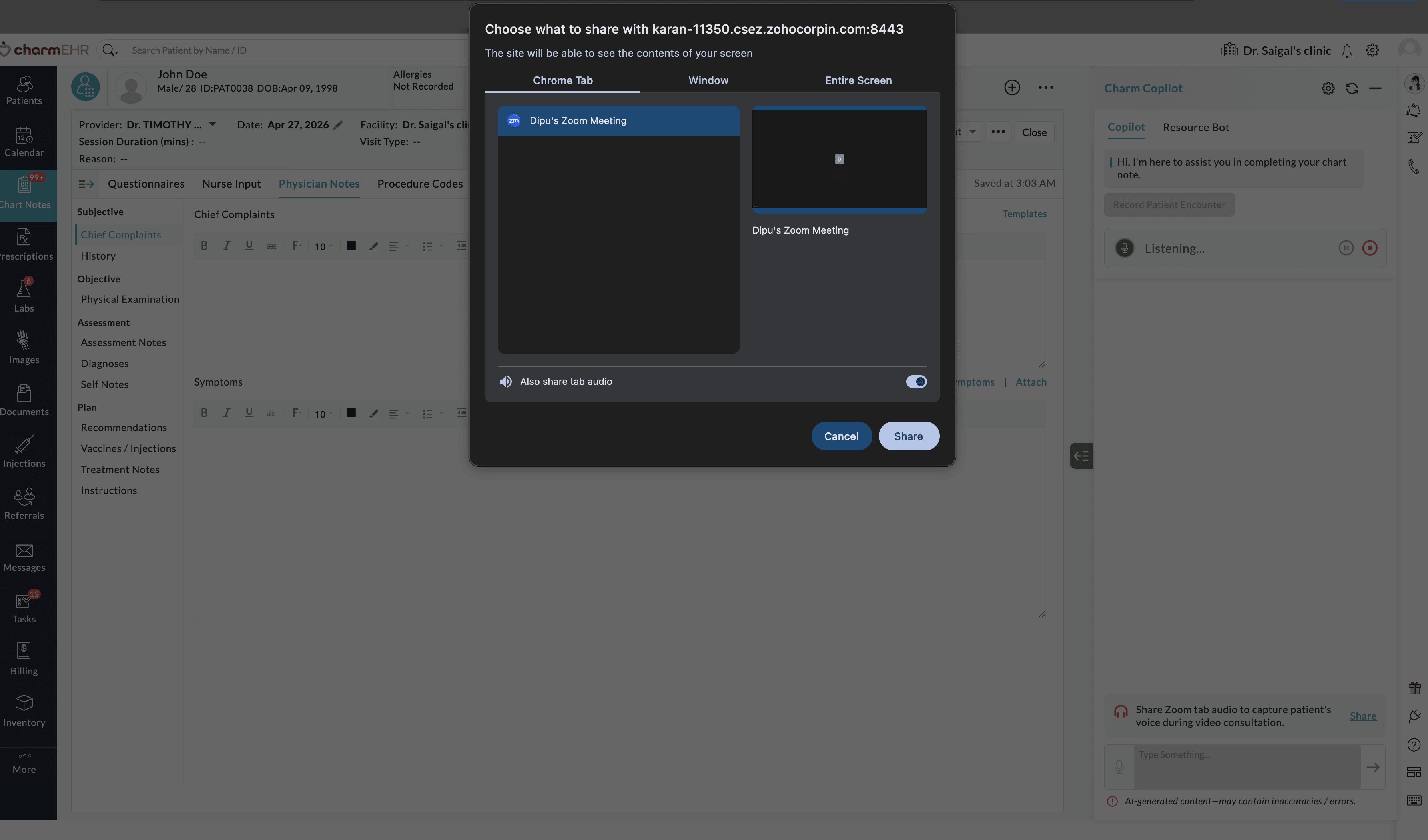Open the Procedure Codes tab
This screenshot has height=840, width=1428.
420,184
